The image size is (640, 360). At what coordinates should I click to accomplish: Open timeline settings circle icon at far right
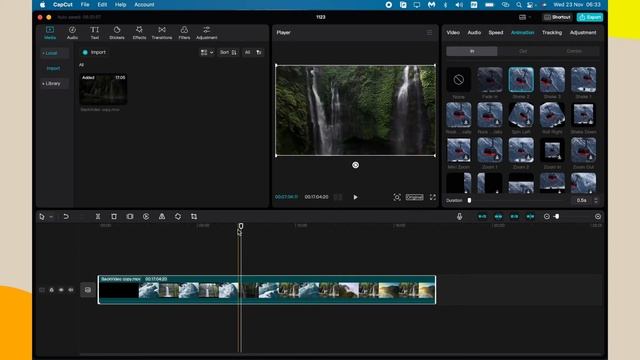(598, 217)
